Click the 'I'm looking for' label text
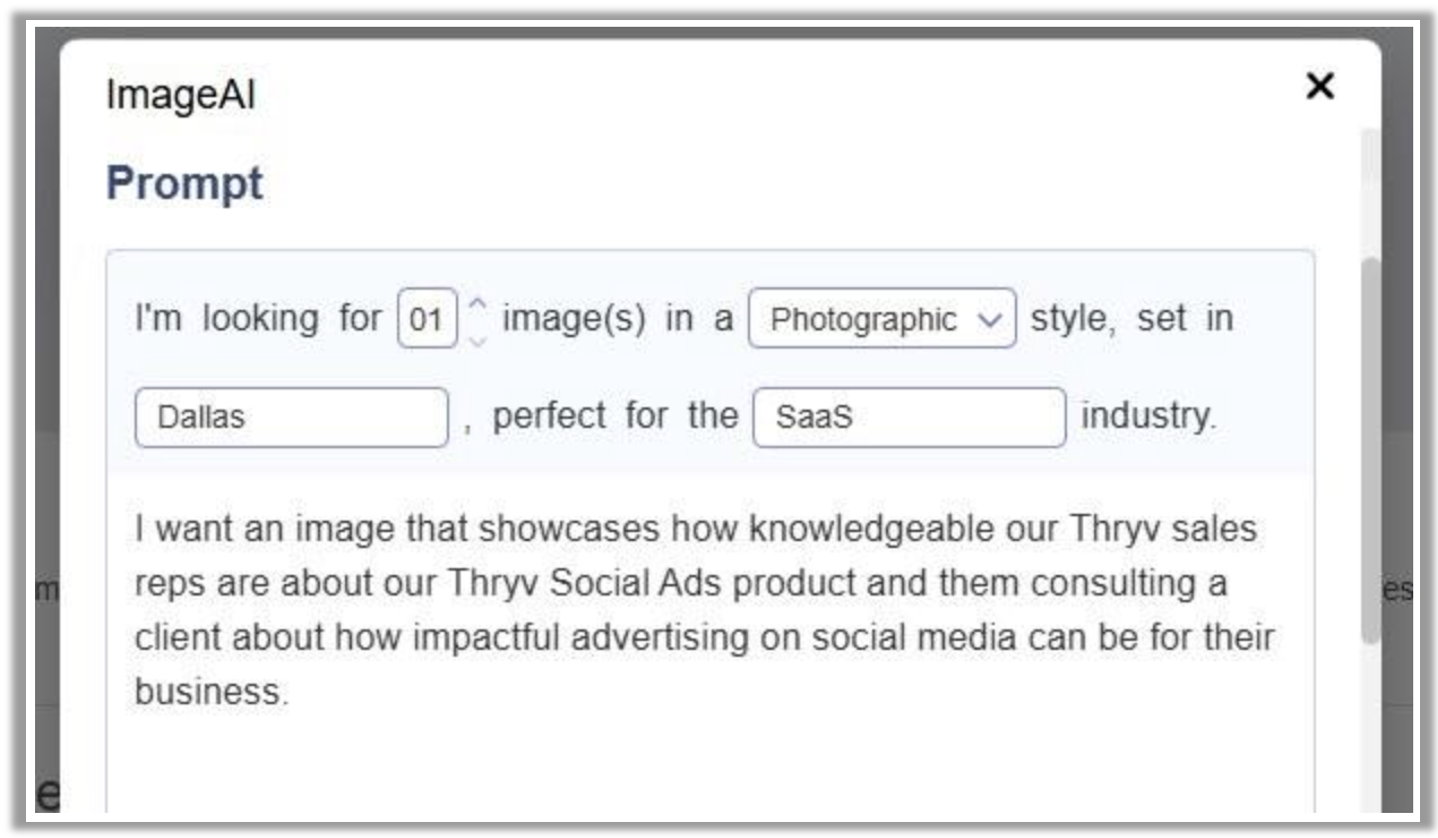 258,319
